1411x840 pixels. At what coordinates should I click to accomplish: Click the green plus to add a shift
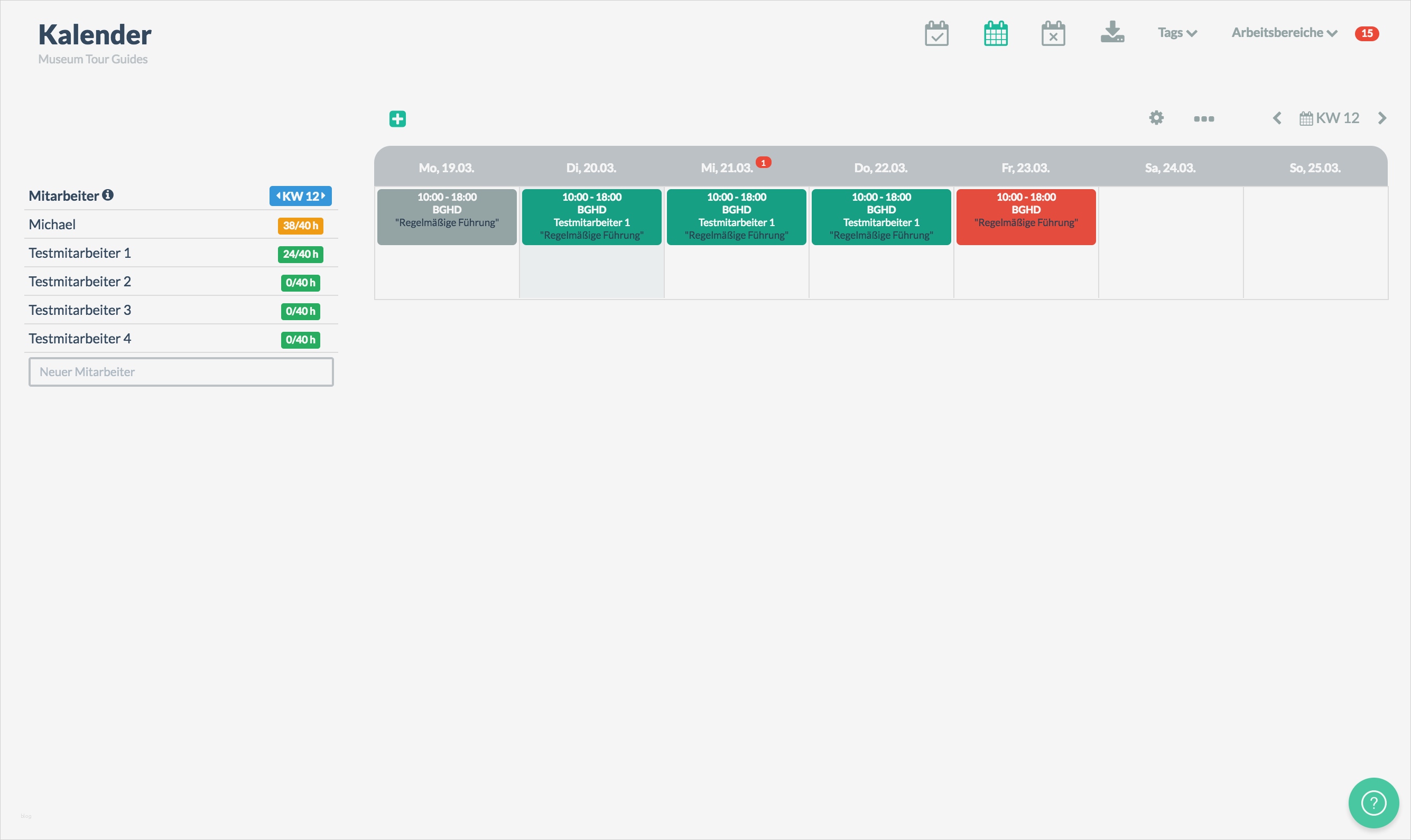[x=397, y=118]
